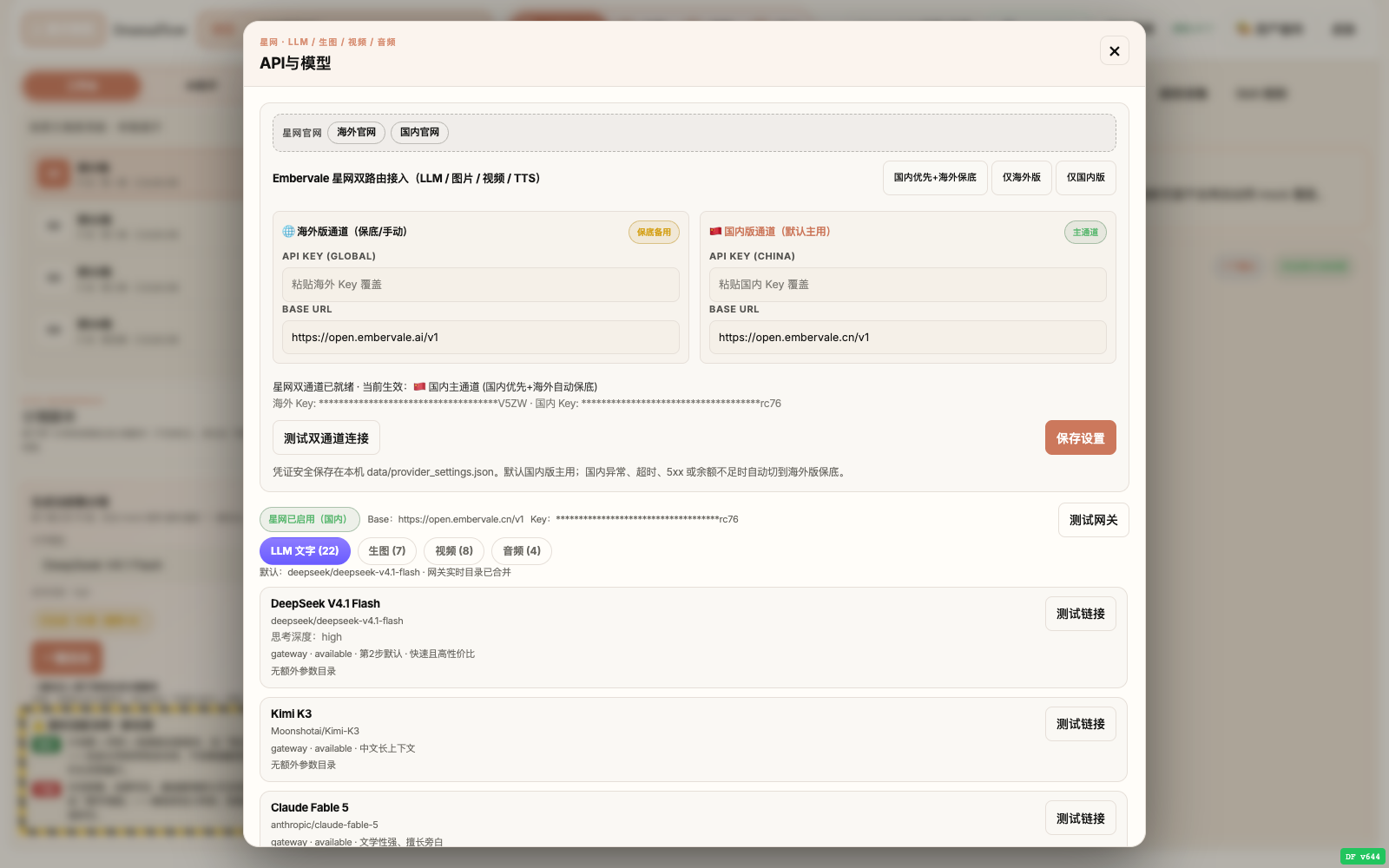This screenshot has width=1389, height=868.
Task: Click the API Key (Global) input field
Action: point(481,285)
